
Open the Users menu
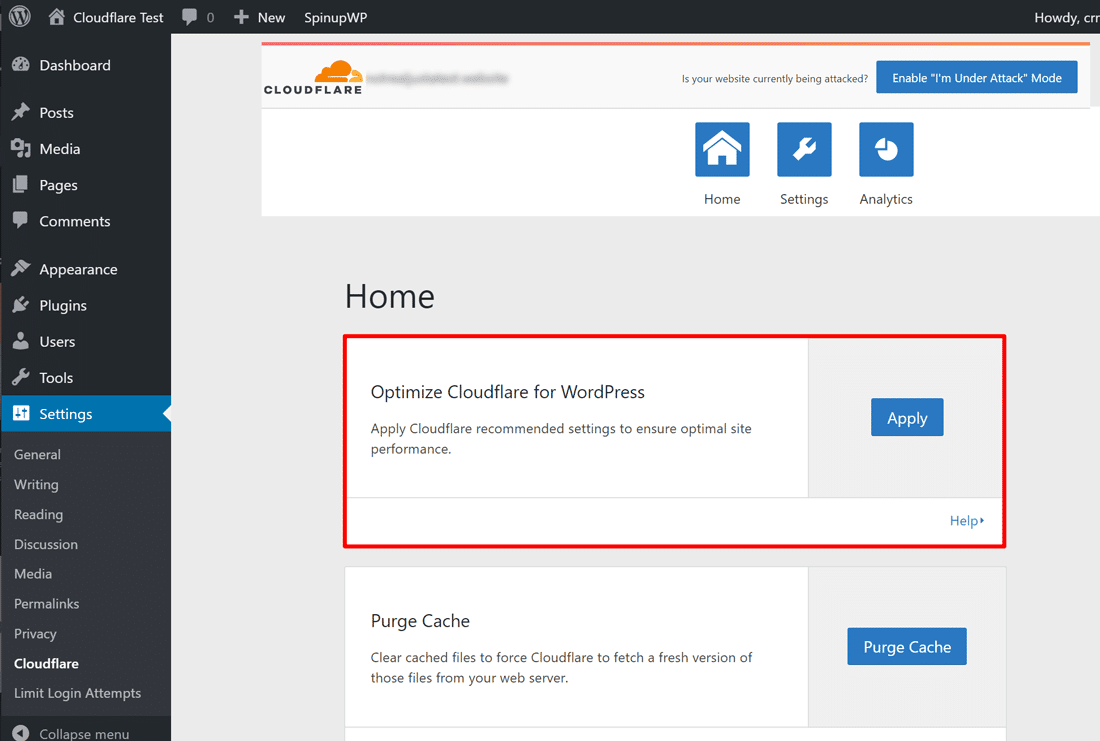pos(57,342)
